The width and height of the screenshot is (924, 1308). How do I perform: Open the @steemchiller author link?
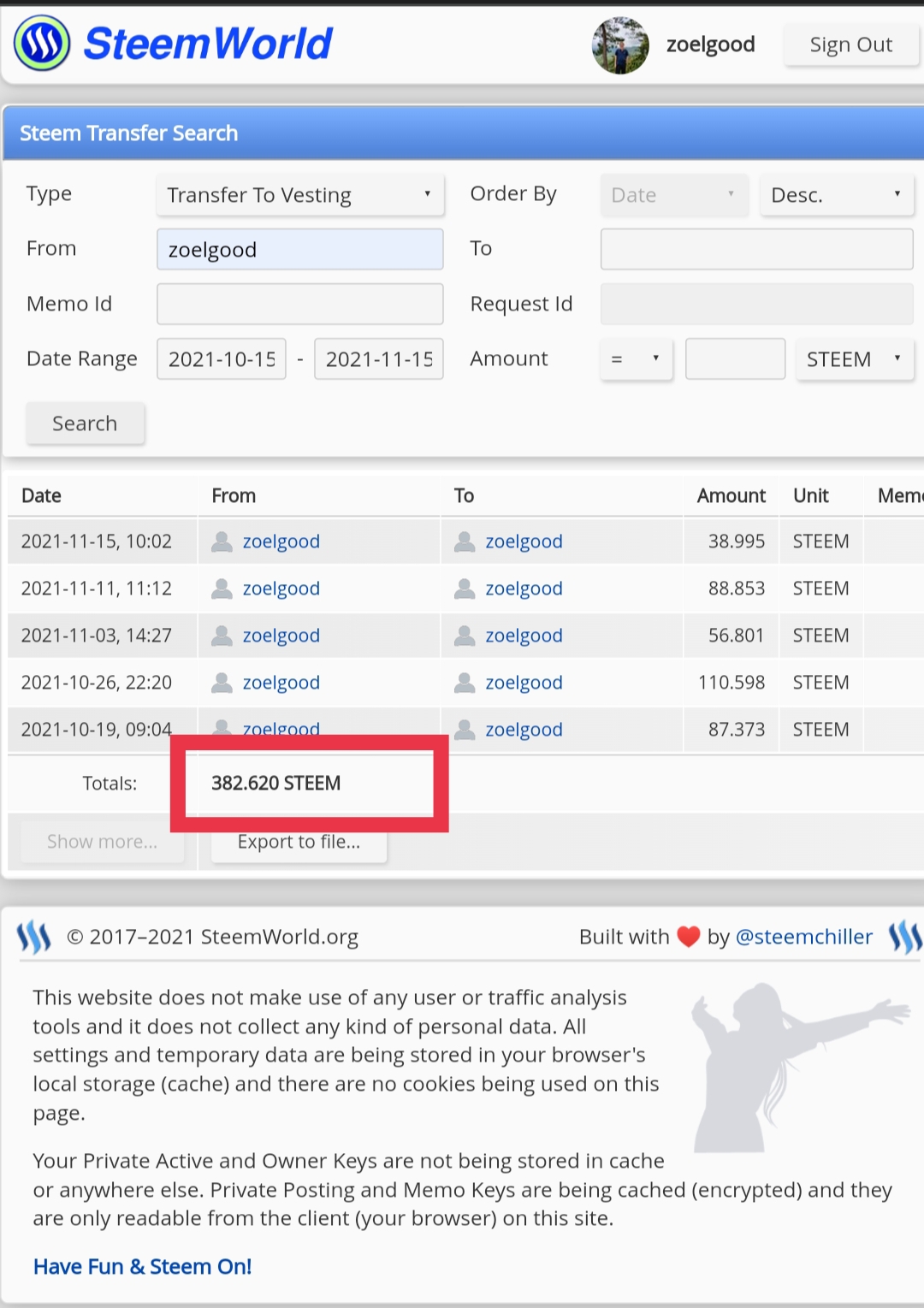click(x=804, y=937)
